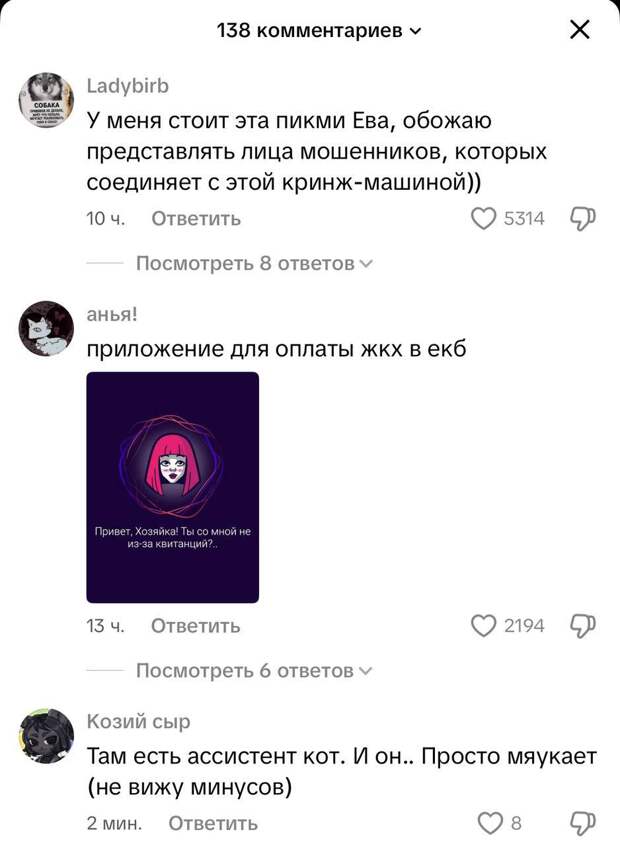This screenshot has height=846, width=620.
Task: Reply to анья!'s comment via Ответить
Action: pyautogui.click(x=196, y=626)
